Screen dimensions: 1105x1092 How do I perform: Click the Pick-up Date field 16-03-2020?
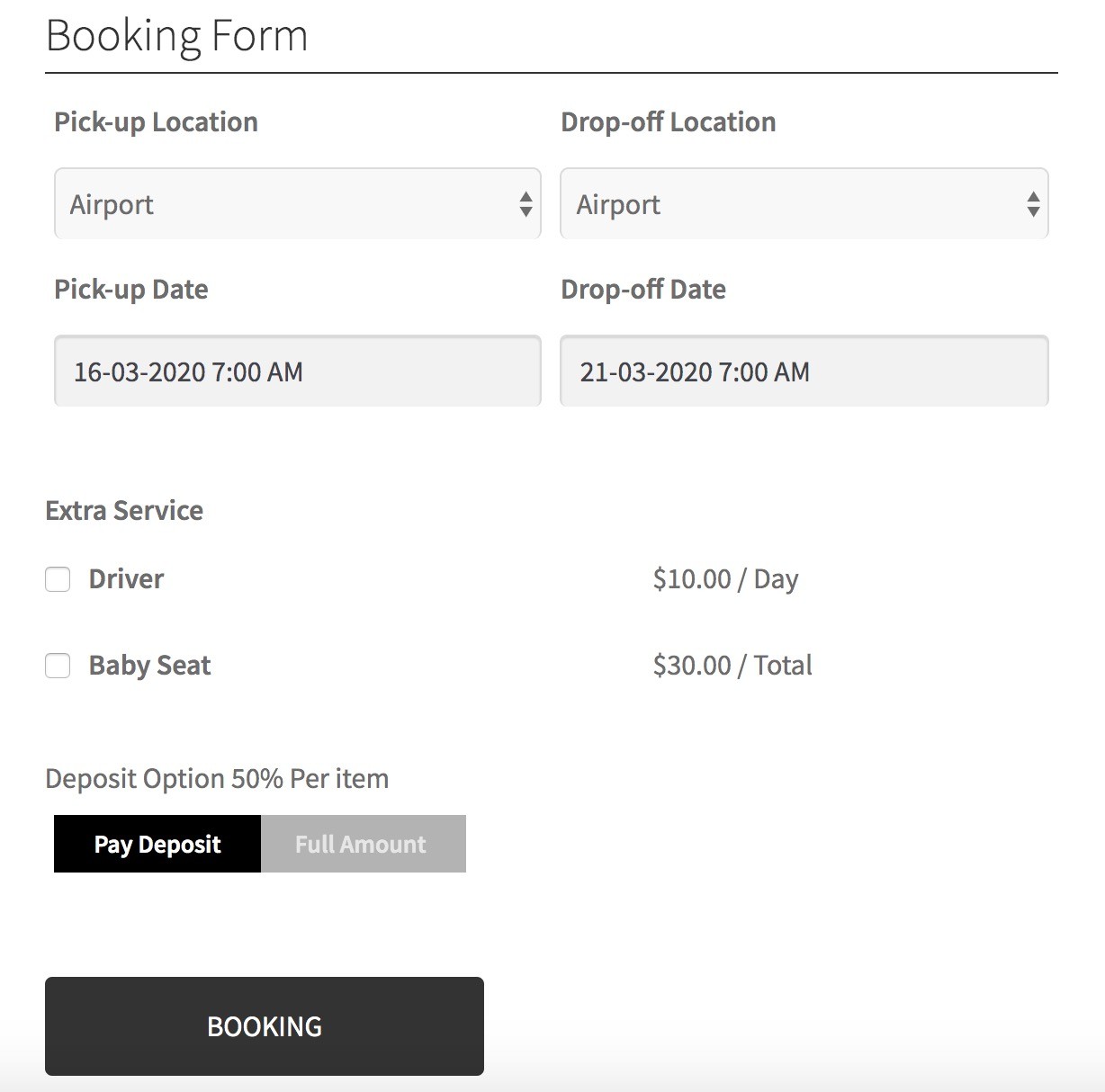click(x=298, y=371)
